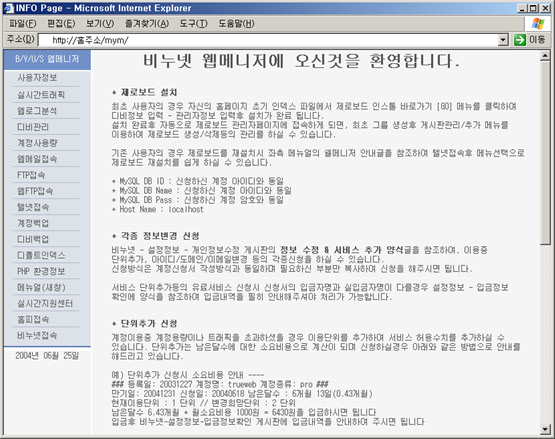Screen dimensions: 555x439
Task: Click the Internet Explorer title bar icon
Action: tap(8, 8)
